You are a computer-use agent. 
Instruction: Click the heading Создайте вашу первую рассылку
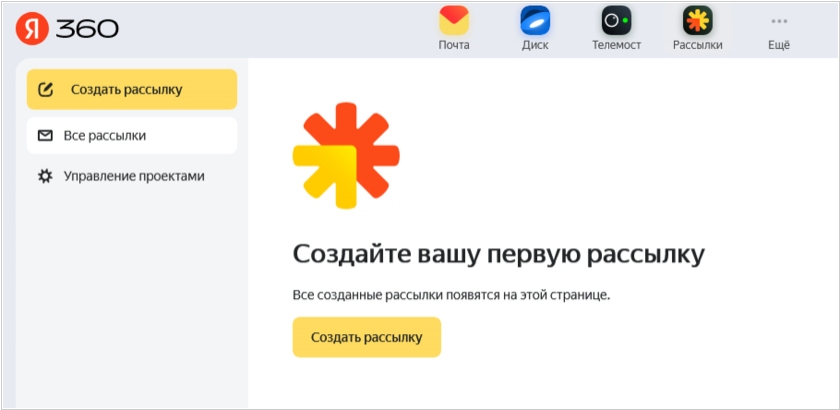(x=498, y=255)
